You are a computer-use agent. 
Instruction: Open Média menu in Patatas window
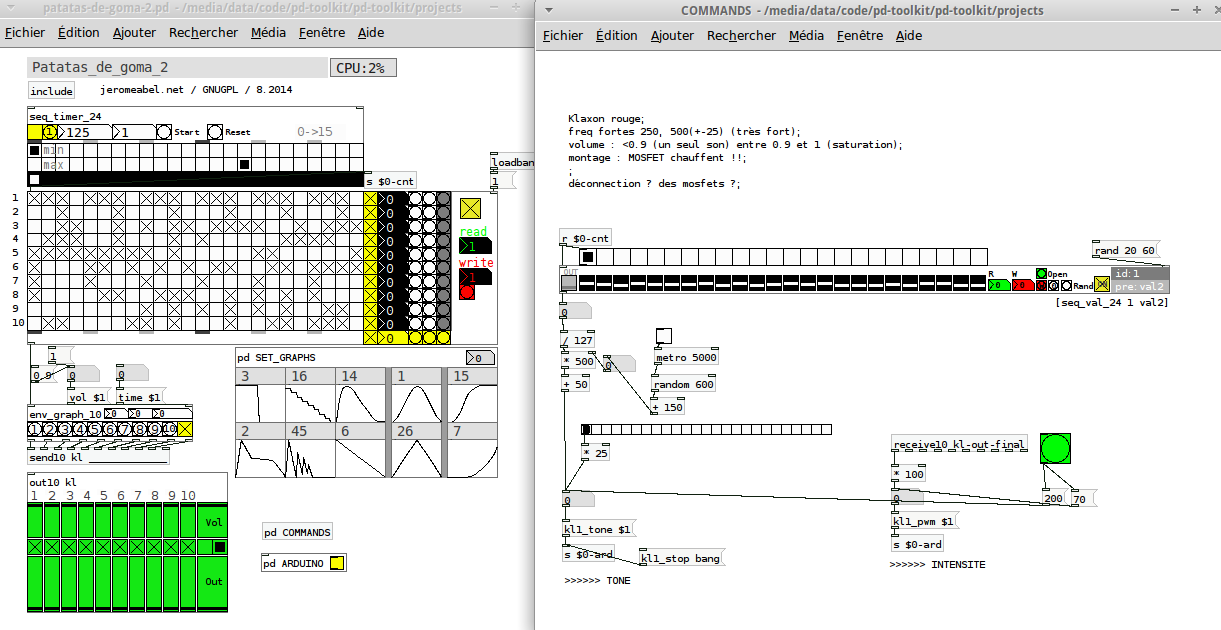click(268, 32)
